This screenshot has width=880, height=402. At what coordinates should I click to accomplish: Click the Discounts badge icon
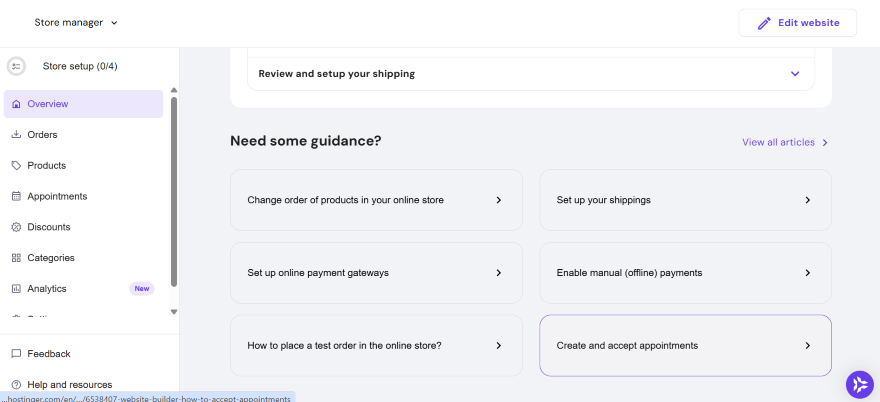coord(16,227)
